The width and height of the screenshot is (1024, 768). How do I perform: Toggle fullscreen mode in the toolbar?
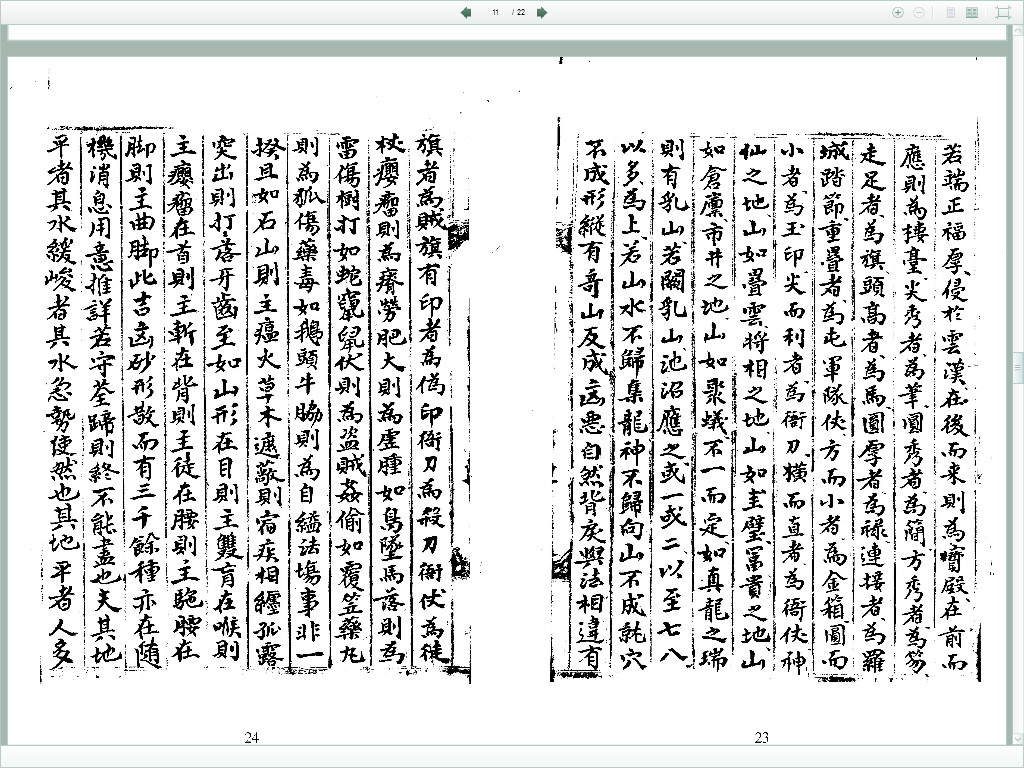click(x=1003, y=12)
